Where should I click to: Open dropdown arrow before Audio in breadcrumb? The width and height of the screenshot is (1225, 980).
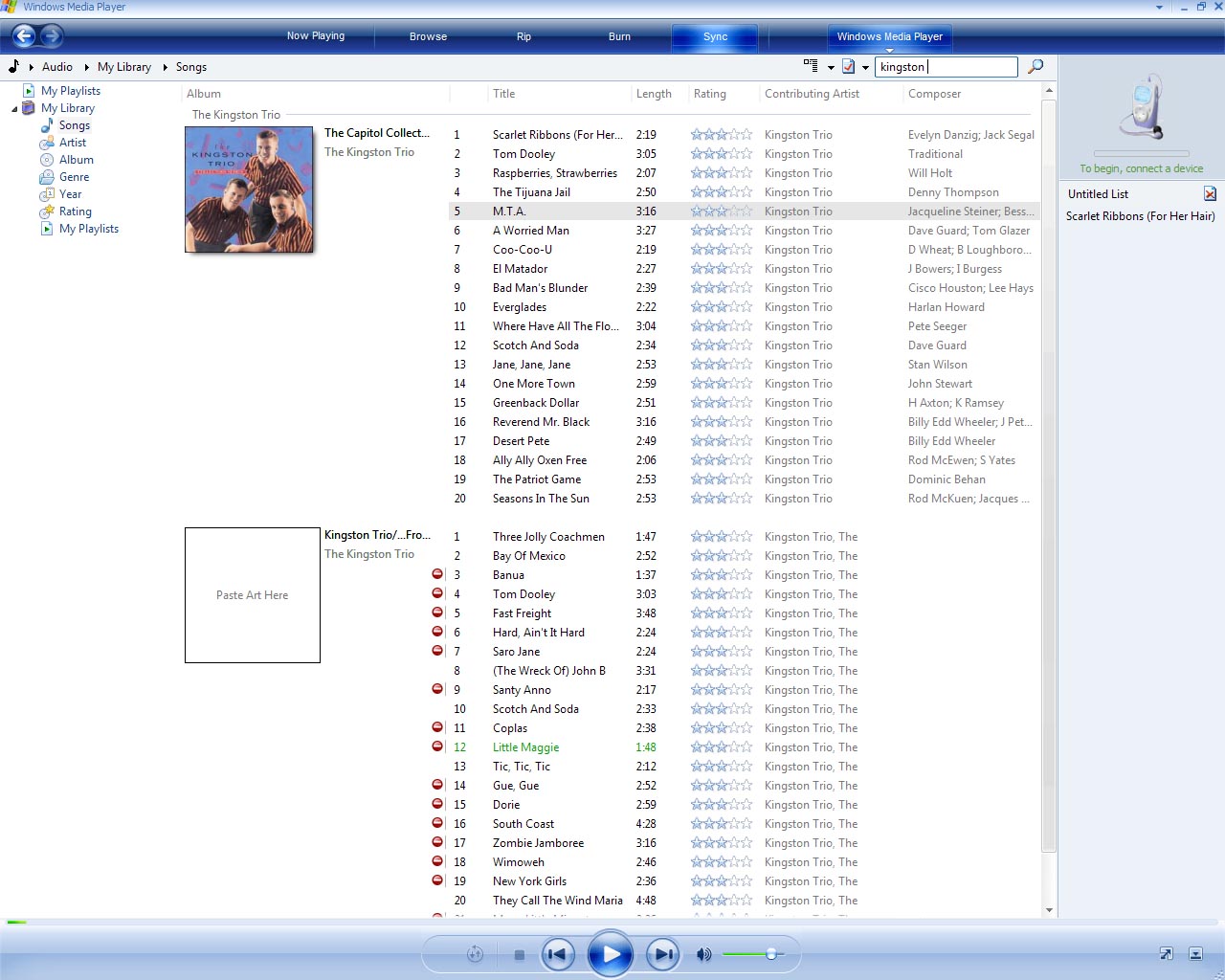(x=31, y=67)
